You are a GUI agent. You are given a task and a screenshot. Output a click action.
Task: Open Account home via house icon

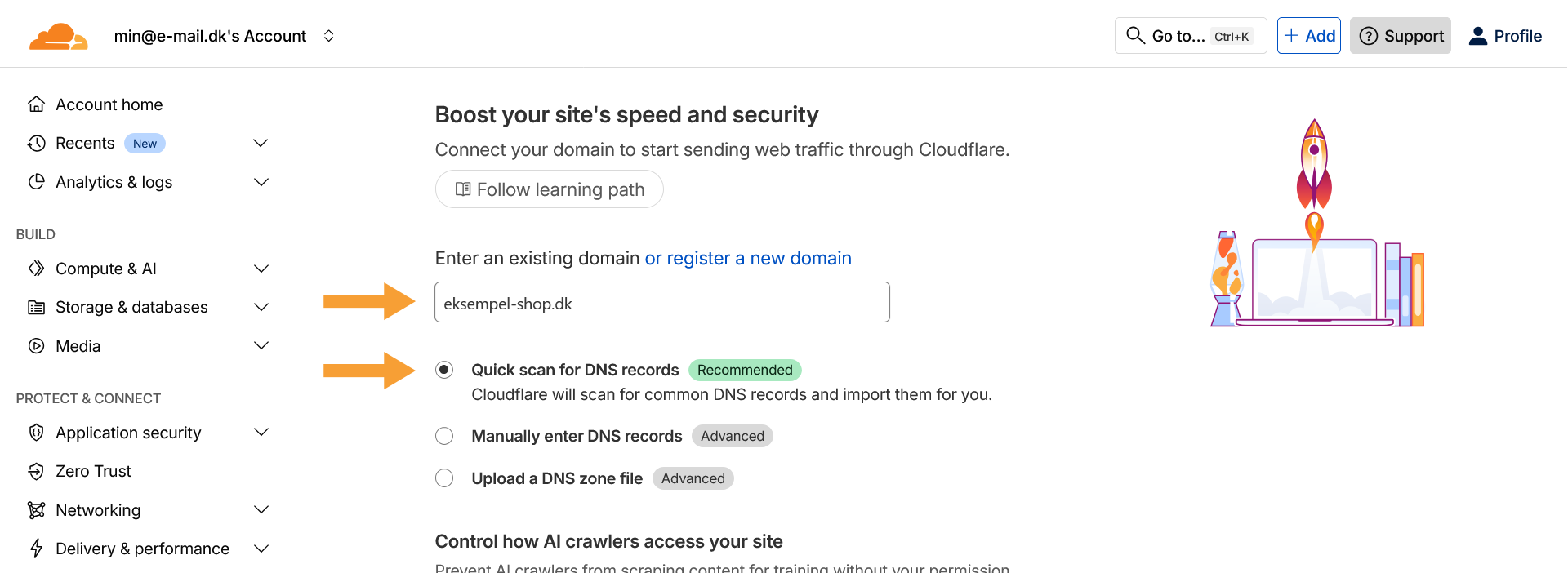[36, 104]
